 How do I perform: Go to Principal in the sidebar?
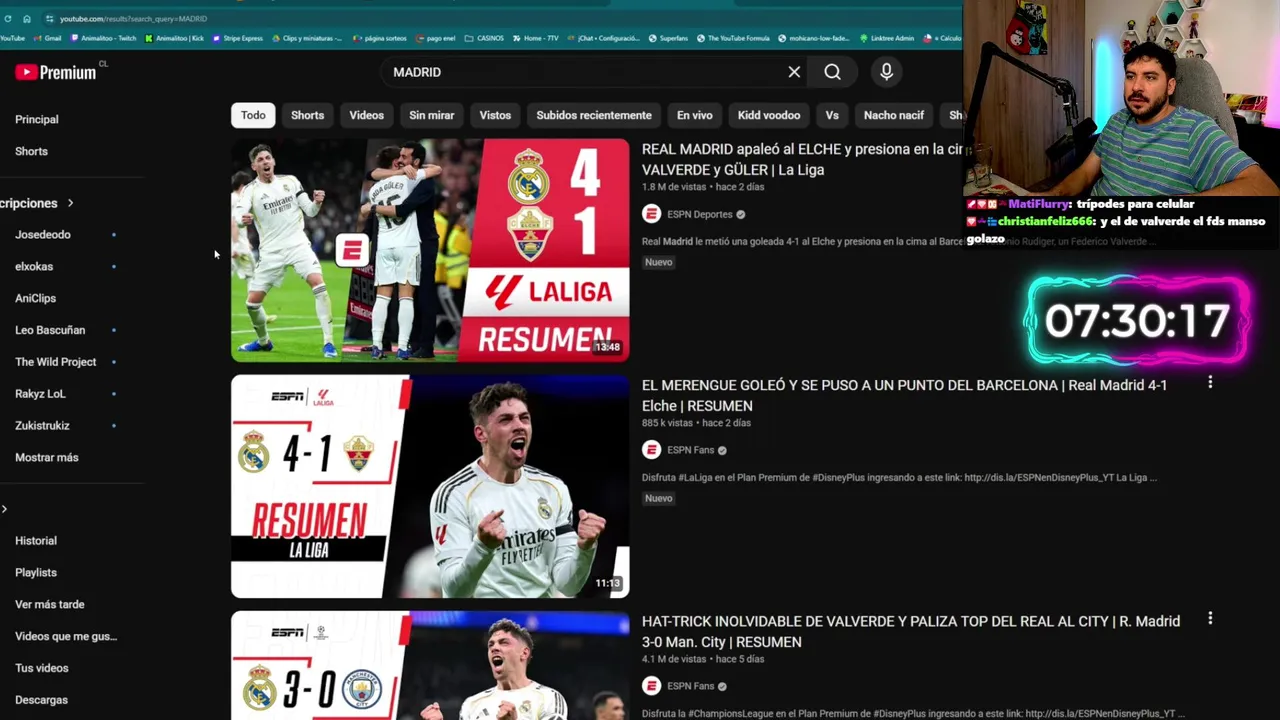(x=37, y=119)
